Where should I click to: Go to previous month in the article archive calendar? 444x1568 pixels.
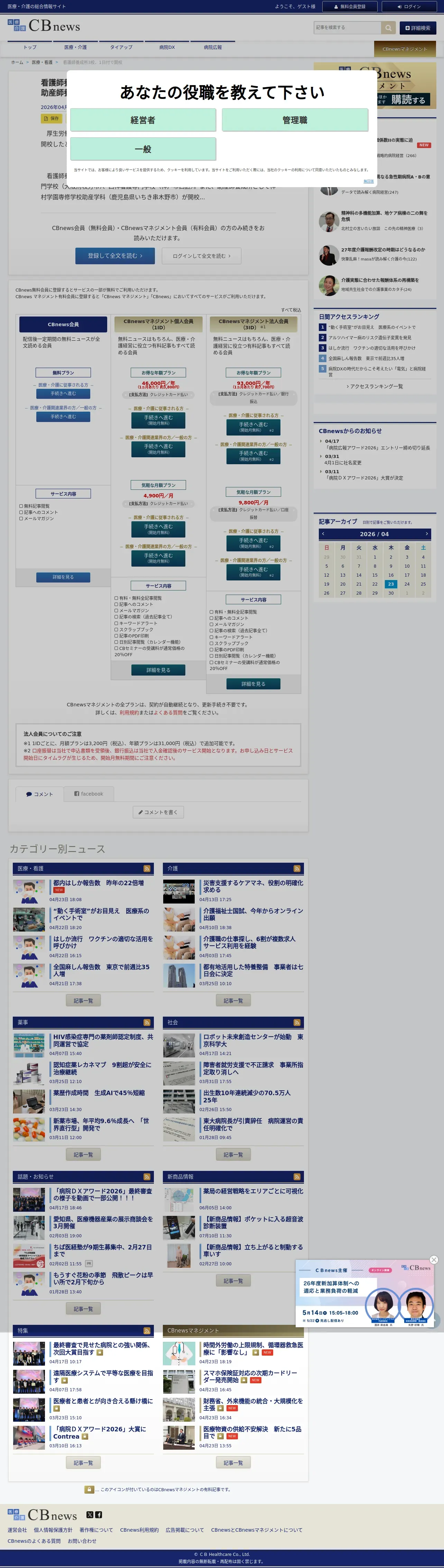[324, 534]
